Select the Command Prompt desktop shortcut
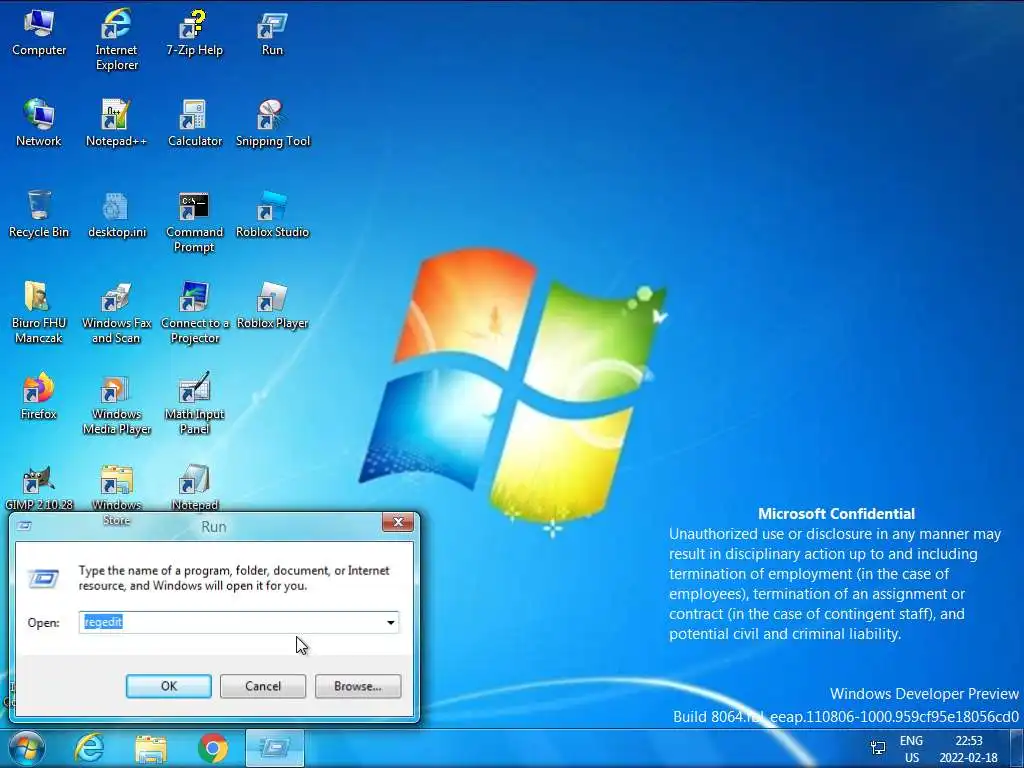This screenshot has height=768, width=1024. 194,221
